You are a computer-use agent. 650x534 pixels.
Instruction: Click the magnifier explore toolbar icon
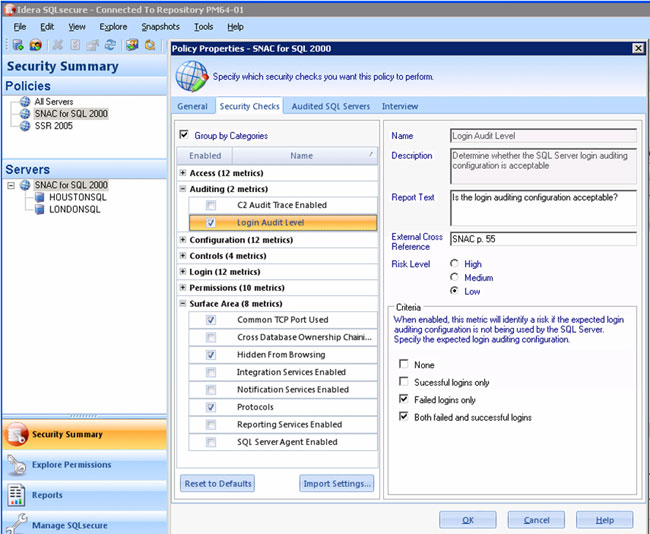click(150, 45)
